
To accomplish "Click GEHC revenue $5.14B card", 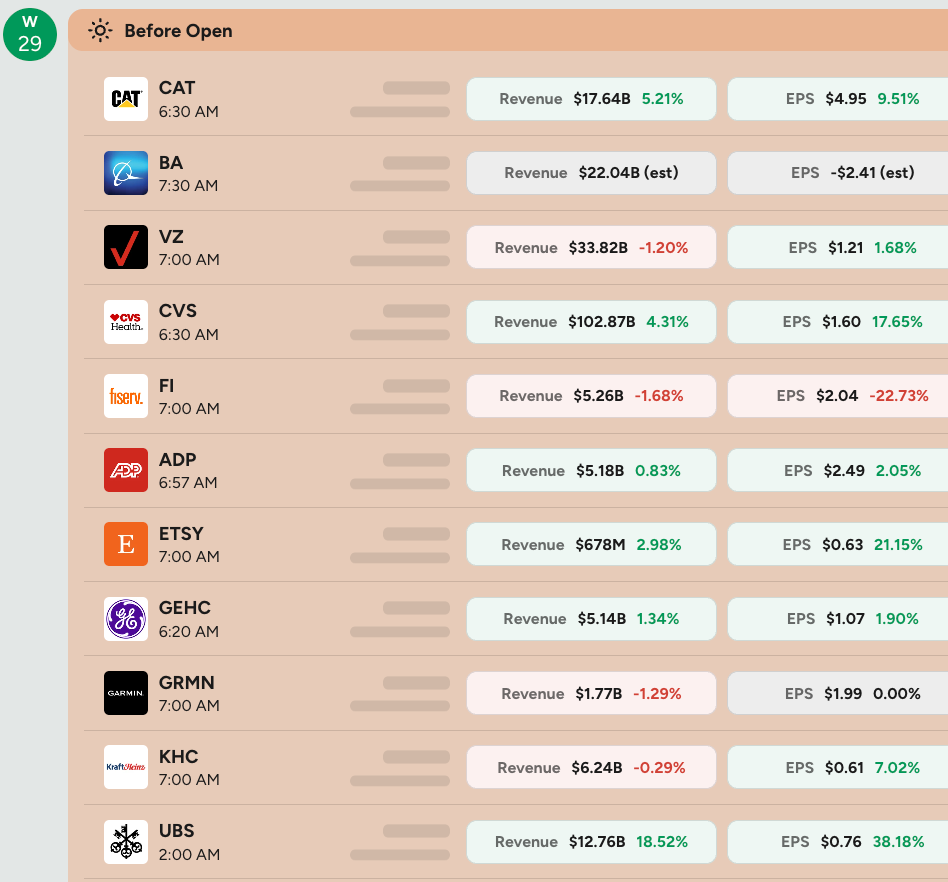I will tap(591, 619).
